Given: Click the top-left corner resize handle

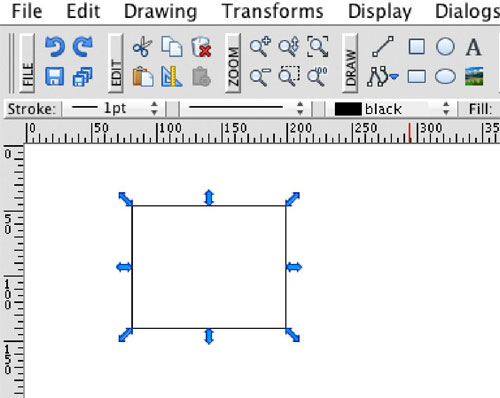Looking at the screenshot, I should click(126, 199).
